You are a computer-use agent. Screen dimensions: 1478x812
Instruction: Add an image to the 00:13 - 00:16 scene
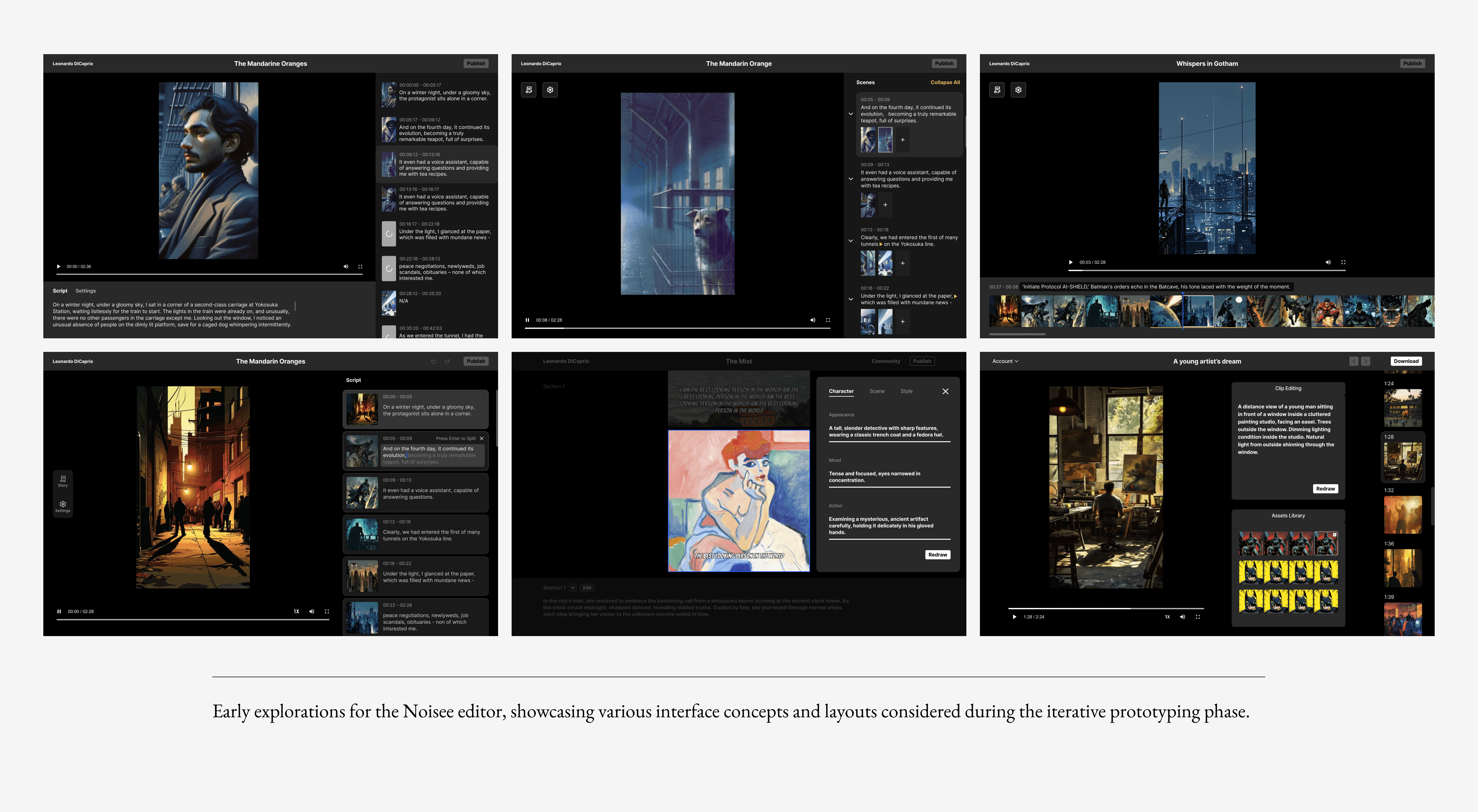tap(903, 263)
